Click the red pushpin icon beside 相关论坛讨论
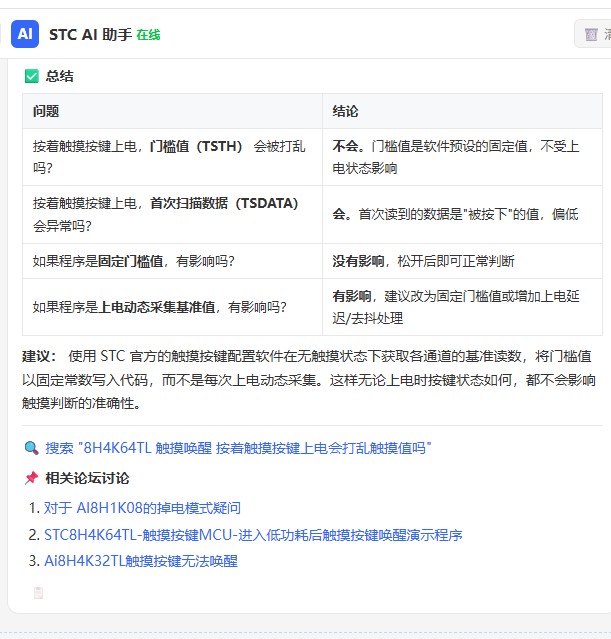The image size is (611, 639). (31, 478)
